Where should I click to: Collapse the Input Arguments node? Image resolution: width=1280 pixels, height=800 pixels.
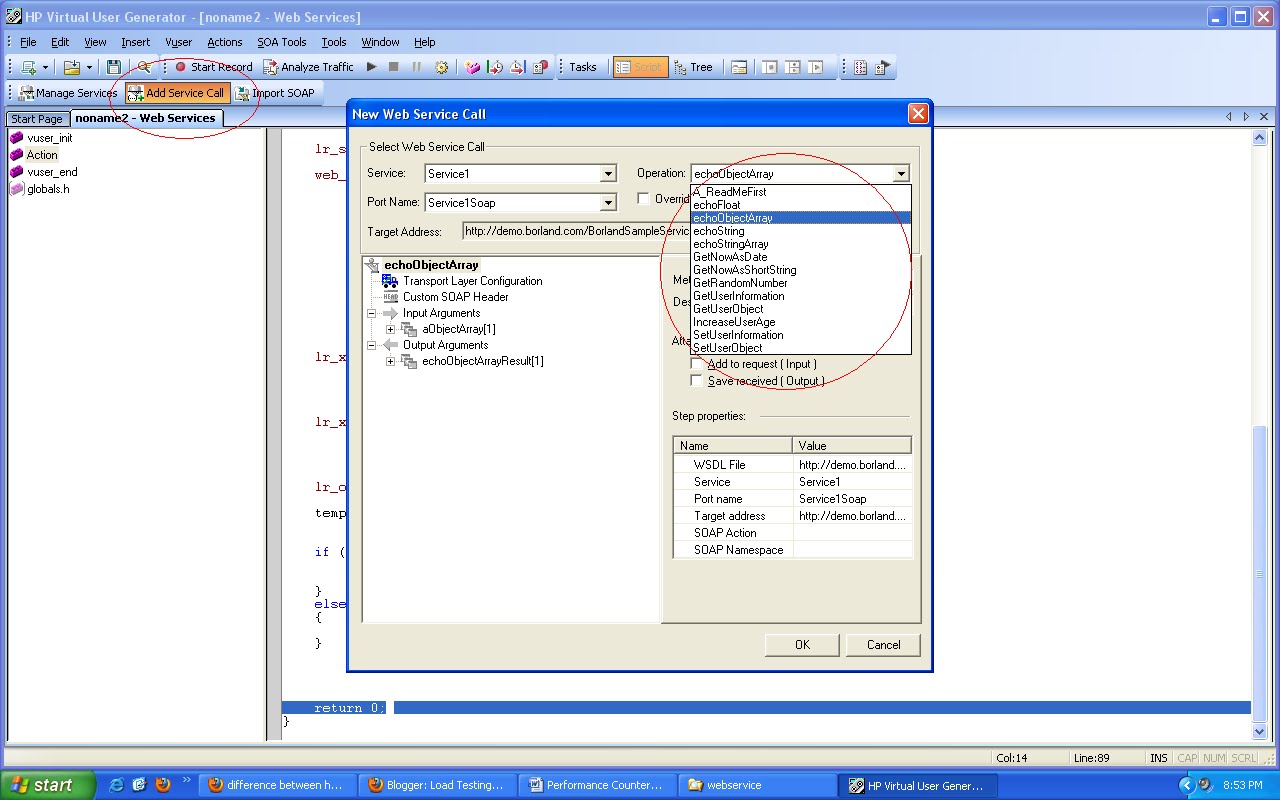point(372,313)
